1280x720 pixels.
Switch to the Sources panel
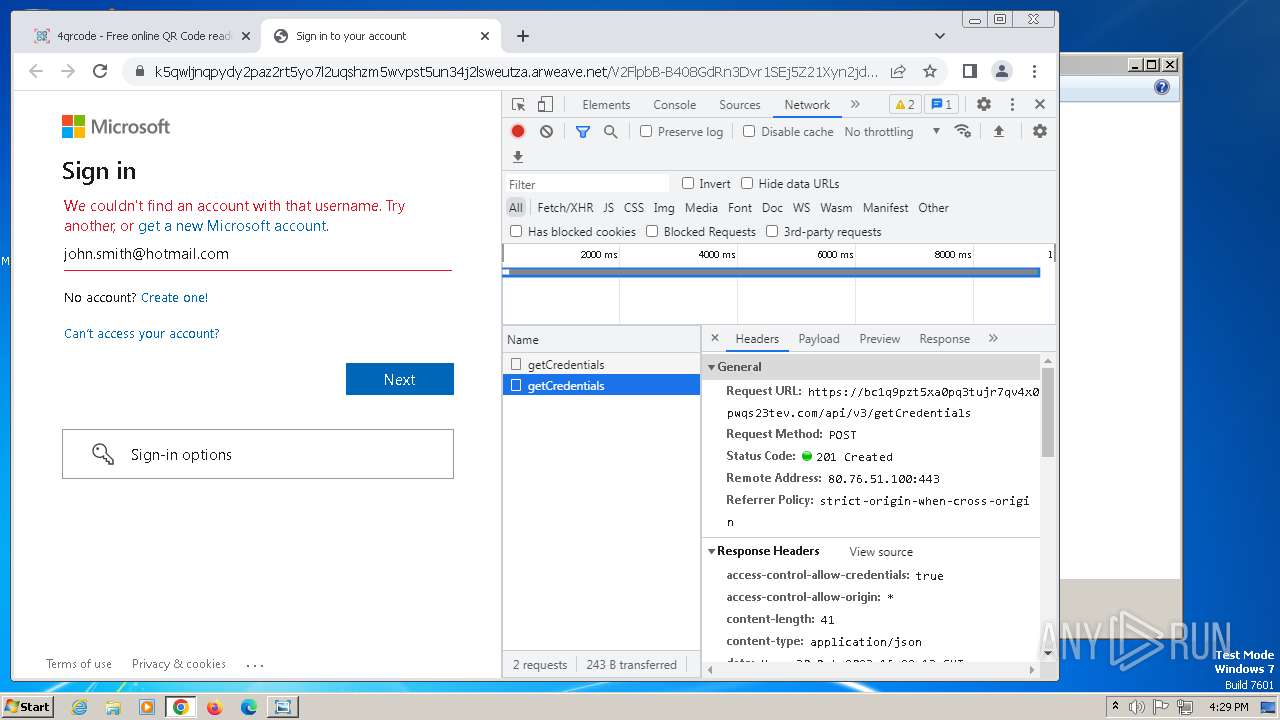click(740, 104)
